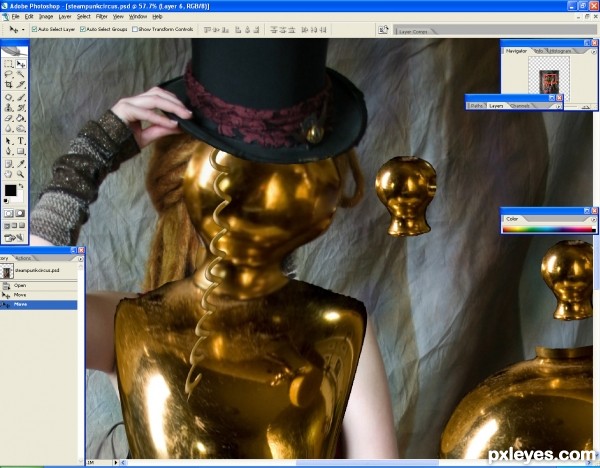This screenshot has height=468, width=600.
Task: Select the Pen tool
Action: tap(9, 152)
